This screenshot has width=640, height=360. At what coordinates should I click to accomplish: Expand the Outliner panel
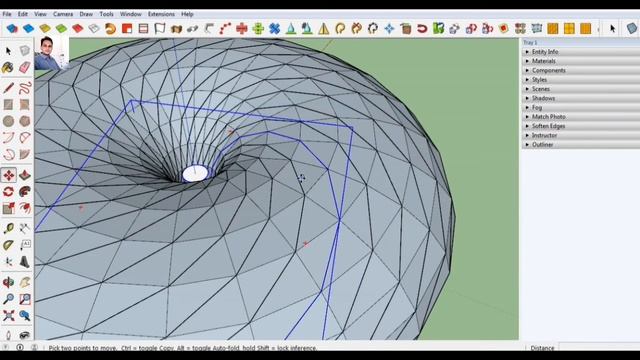click(581, 144)
